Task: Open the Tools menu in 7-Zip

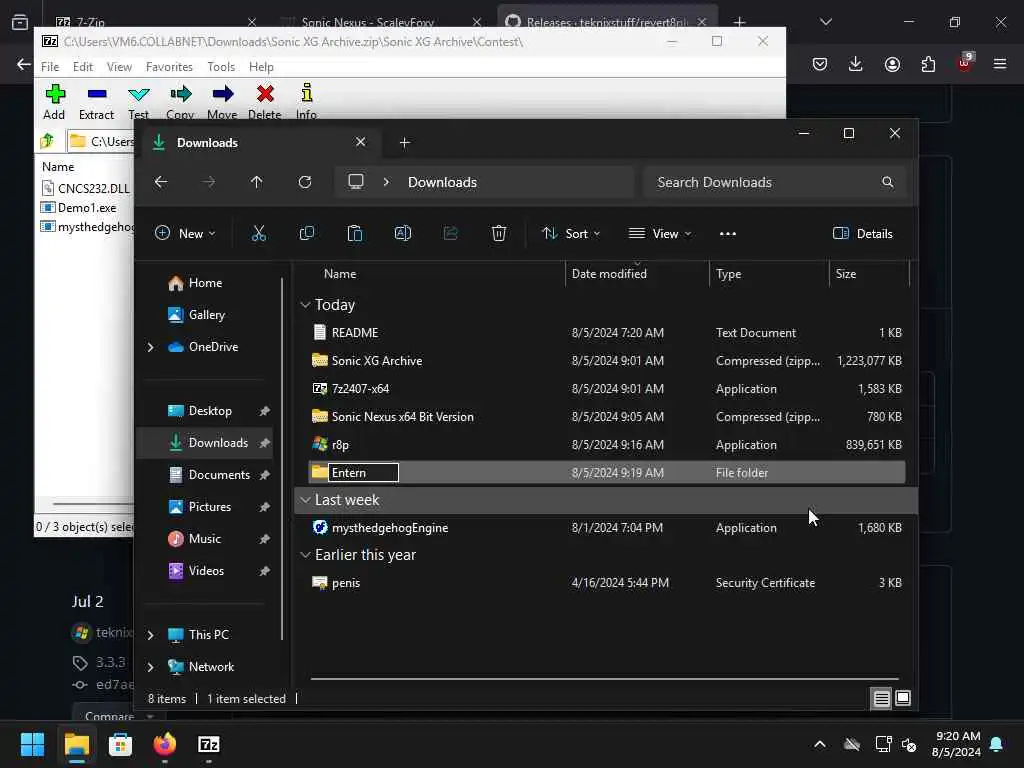Action: click(x=221, y=67)
